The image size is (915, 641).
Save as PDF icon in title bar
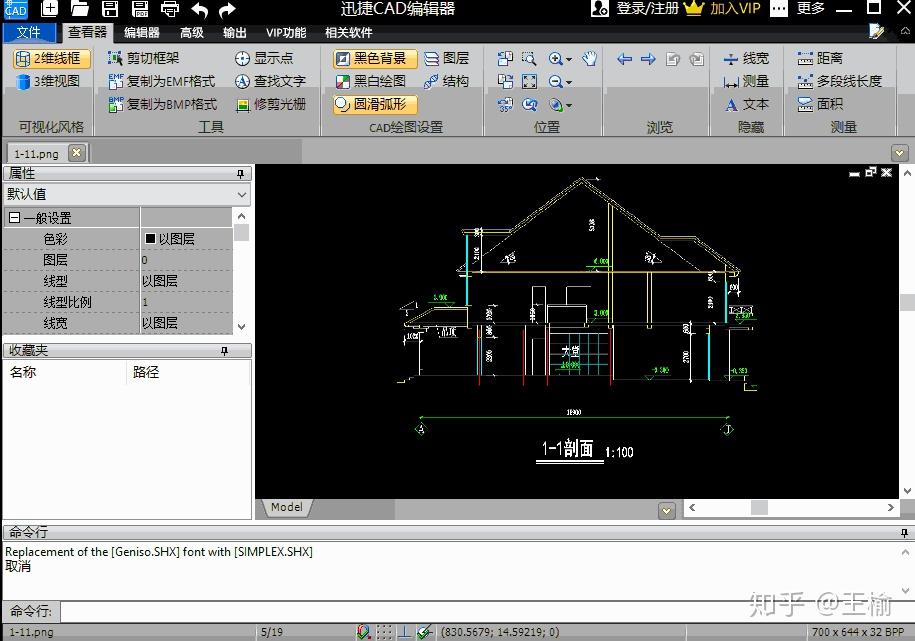click(140, 9)
